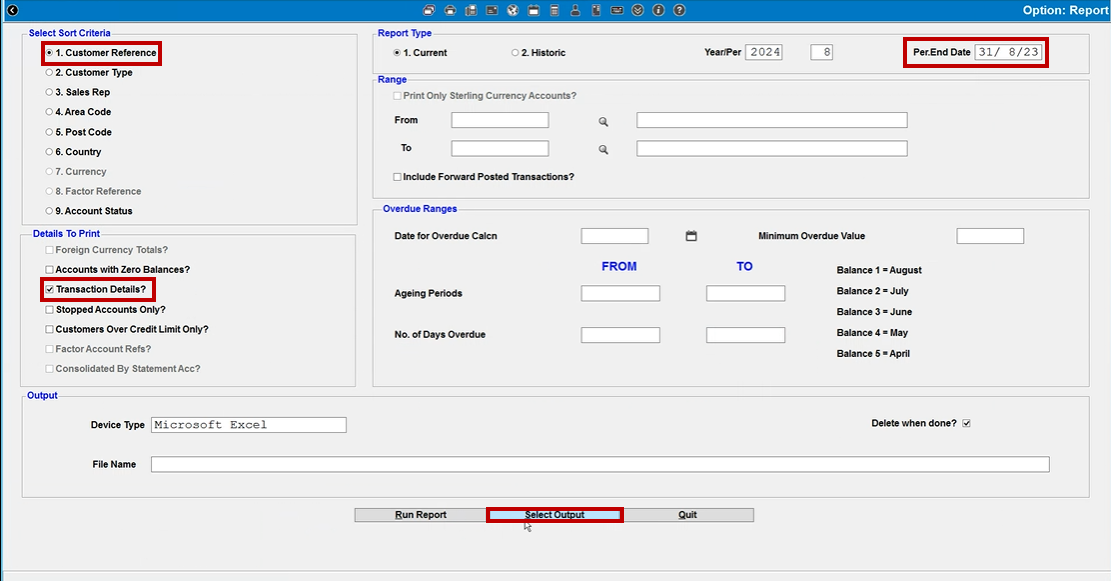1111x581 pixels.
Task: Open the toolbar calendar icon
Action: (534, 10)
